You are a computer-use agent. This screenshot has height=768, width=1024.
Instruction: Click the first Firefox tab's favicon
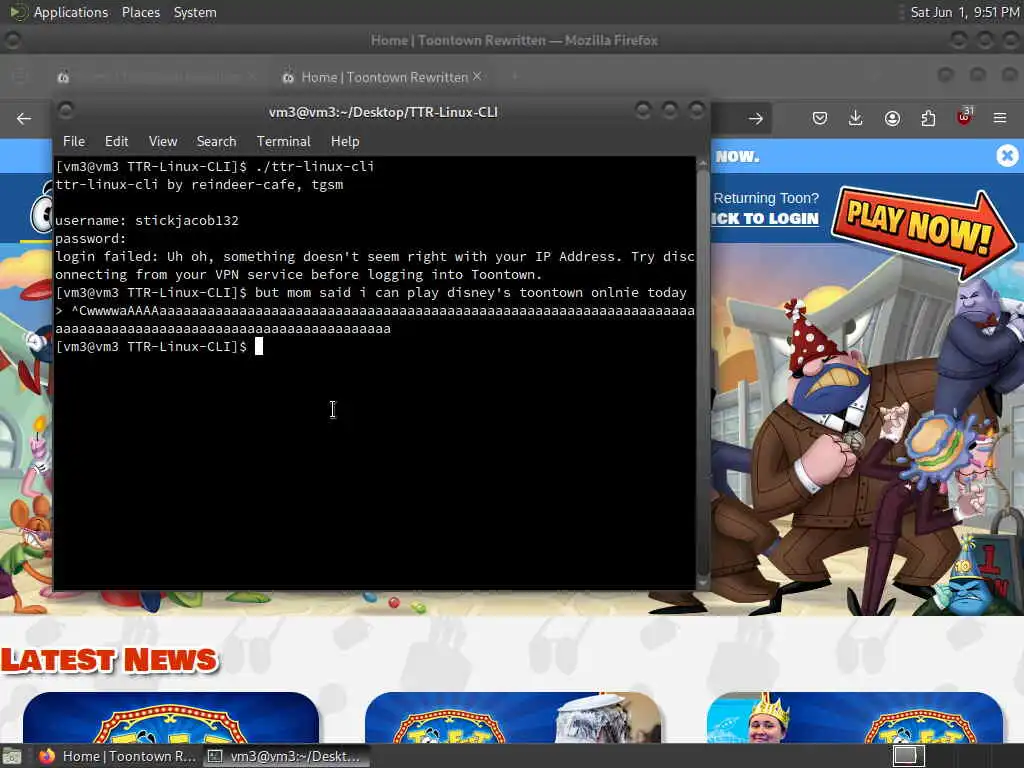[x=63, y=77]
